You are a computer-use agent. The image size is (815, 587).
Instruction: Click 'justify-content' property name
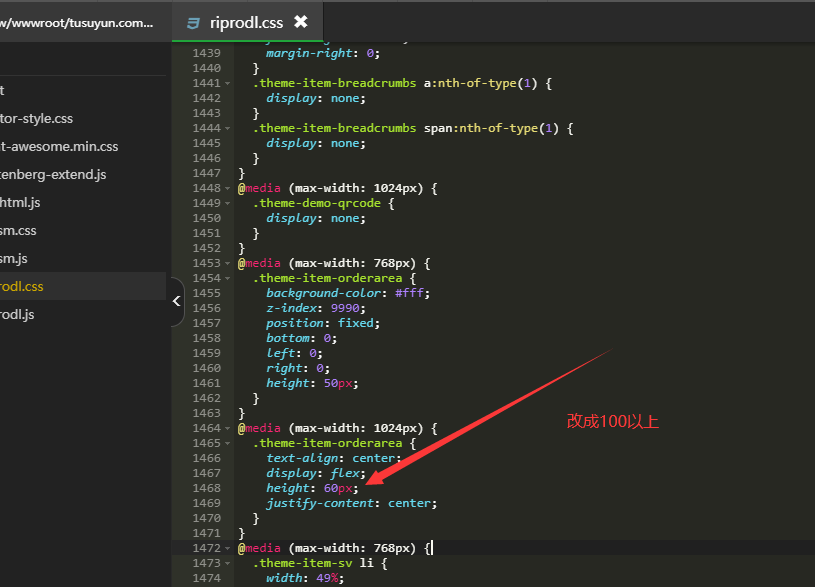320,503
